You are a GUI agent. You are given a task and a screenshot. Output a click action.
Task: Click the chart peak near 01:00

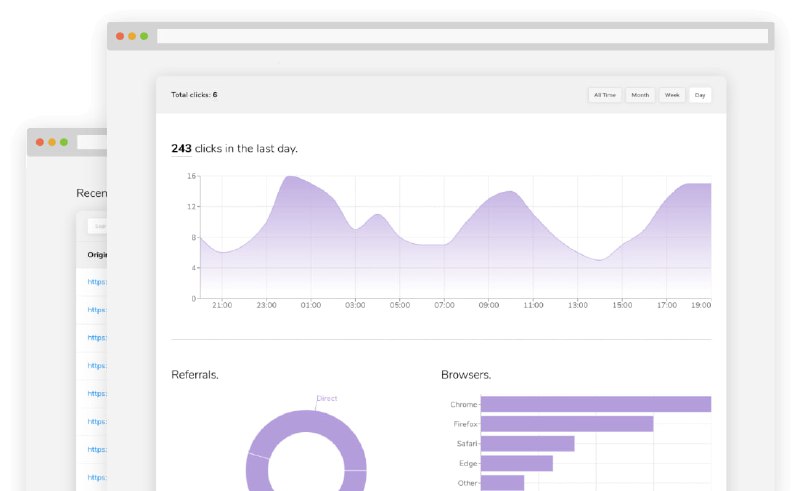(x=291, y=178)
